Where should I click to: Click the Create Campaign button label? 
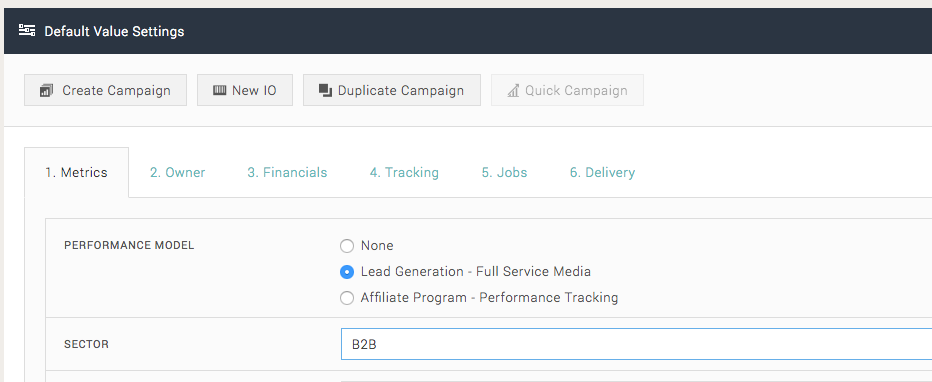click(116, 90)
